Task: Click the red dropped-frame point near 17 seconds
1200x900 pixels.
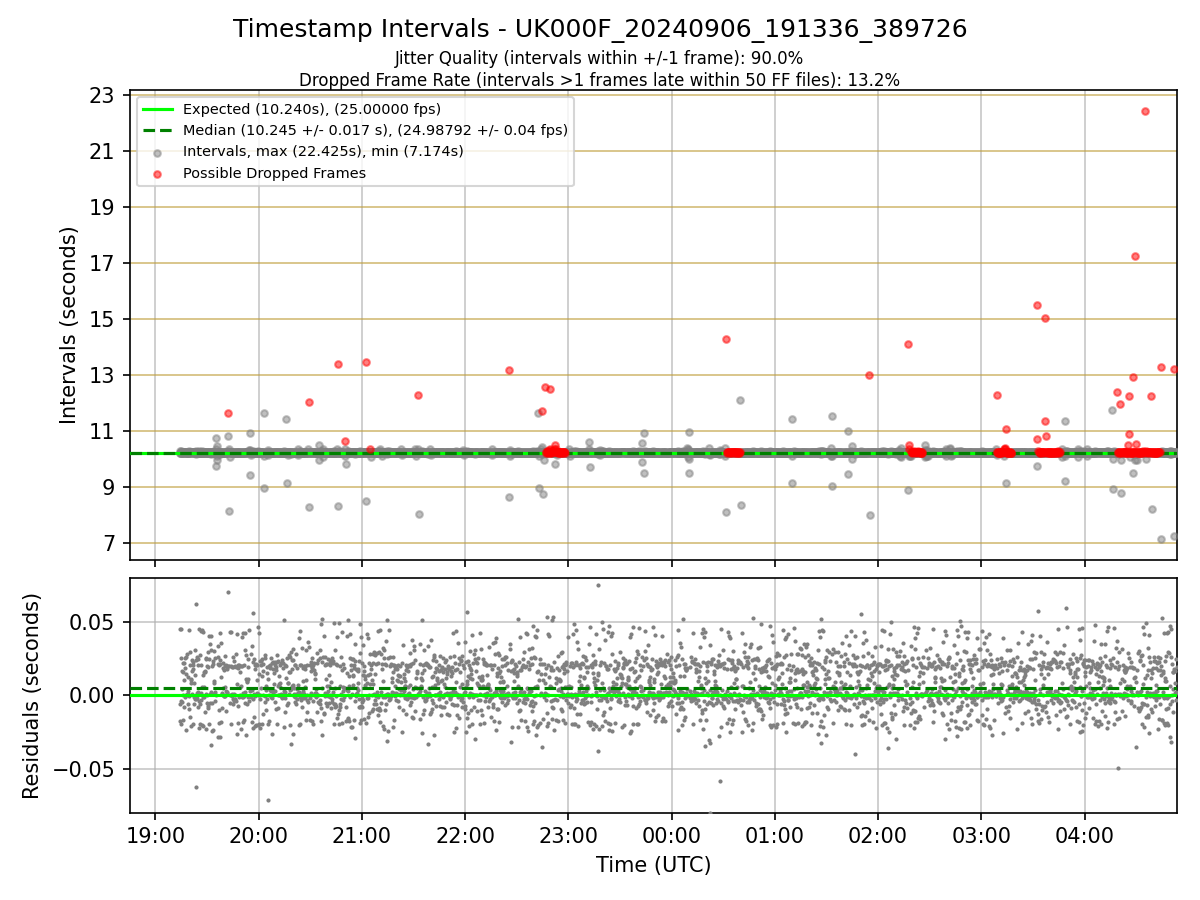Action: (x=1135, y=256)
